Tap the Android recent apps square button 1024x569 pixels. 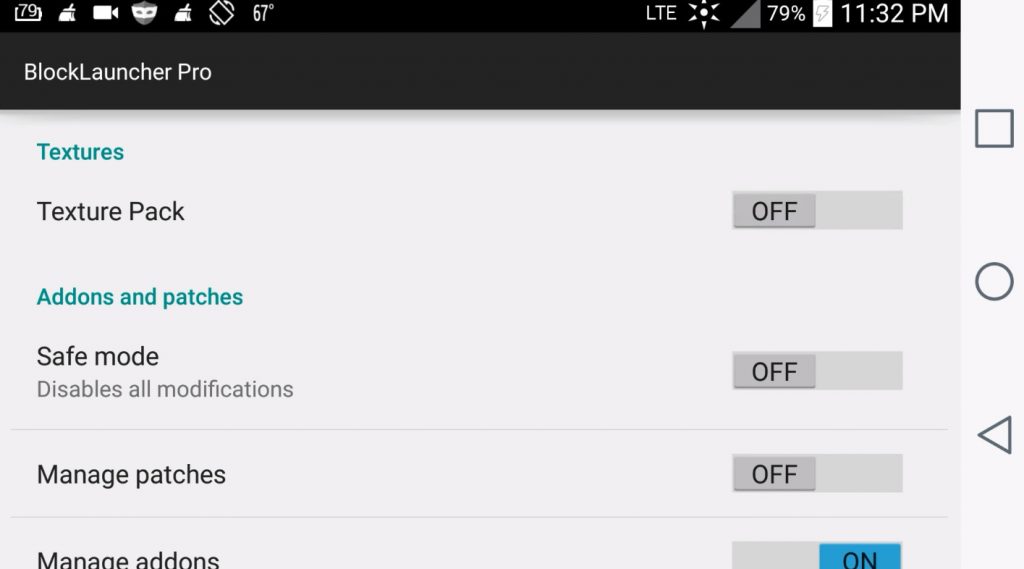coord(994,128)
